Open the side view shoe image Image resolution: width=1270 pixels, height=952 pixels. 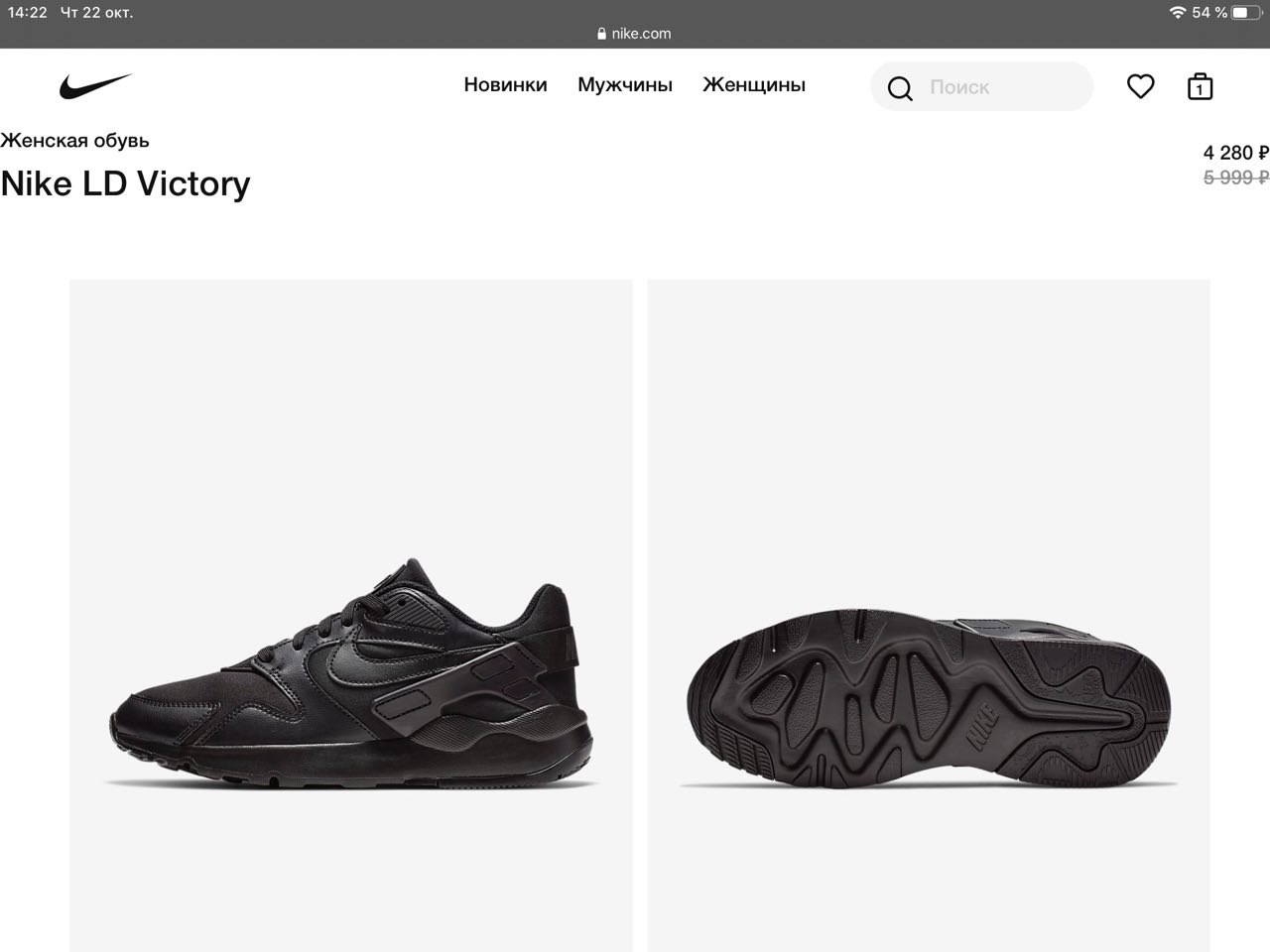350,615
